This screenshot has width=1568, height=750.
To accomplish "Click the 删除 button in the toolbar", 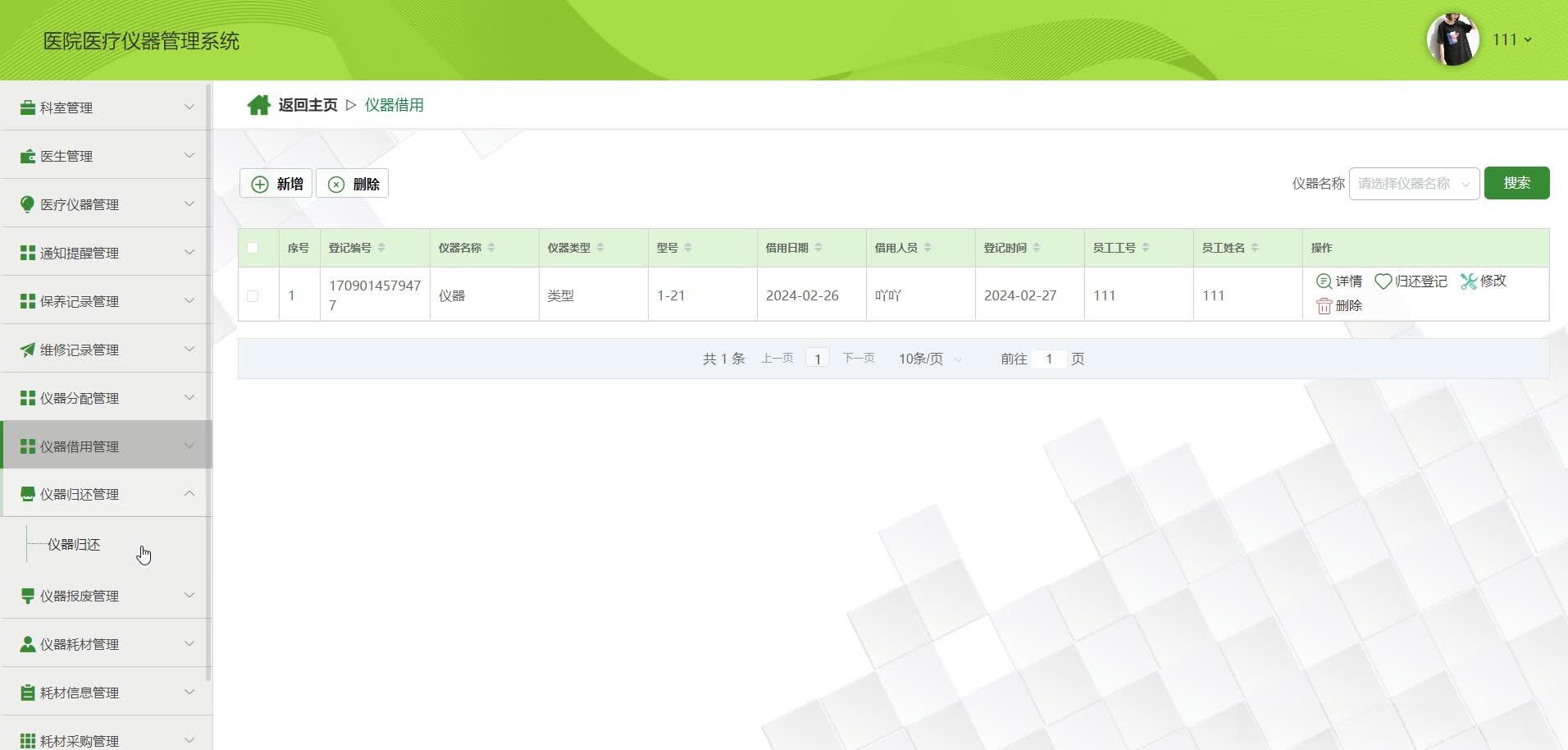I will click(x=352, y=183).
